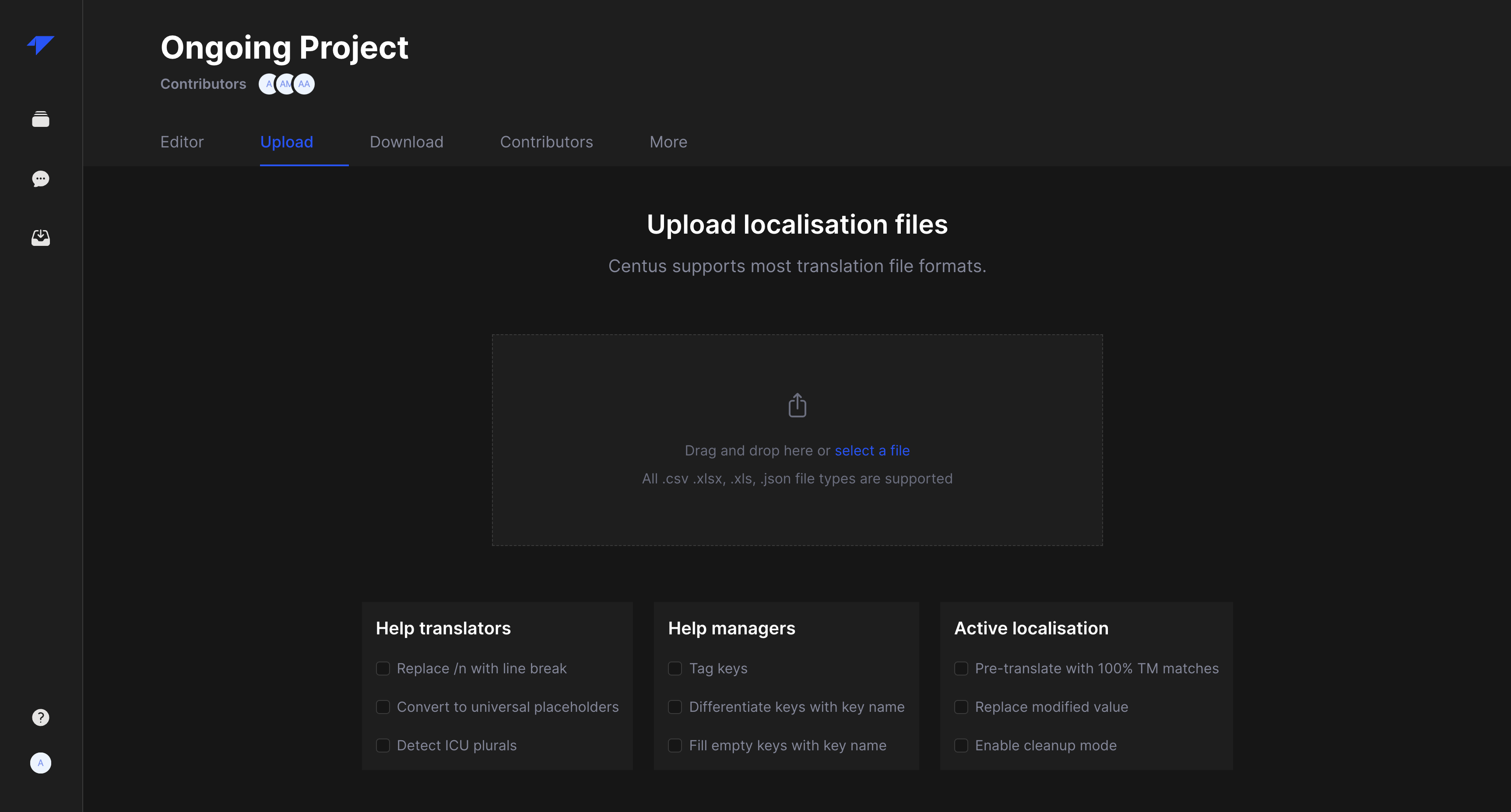The image size is (1511, 812).
Task: Open the chat bubble icon in sidebar
Action: click(40, 179)
